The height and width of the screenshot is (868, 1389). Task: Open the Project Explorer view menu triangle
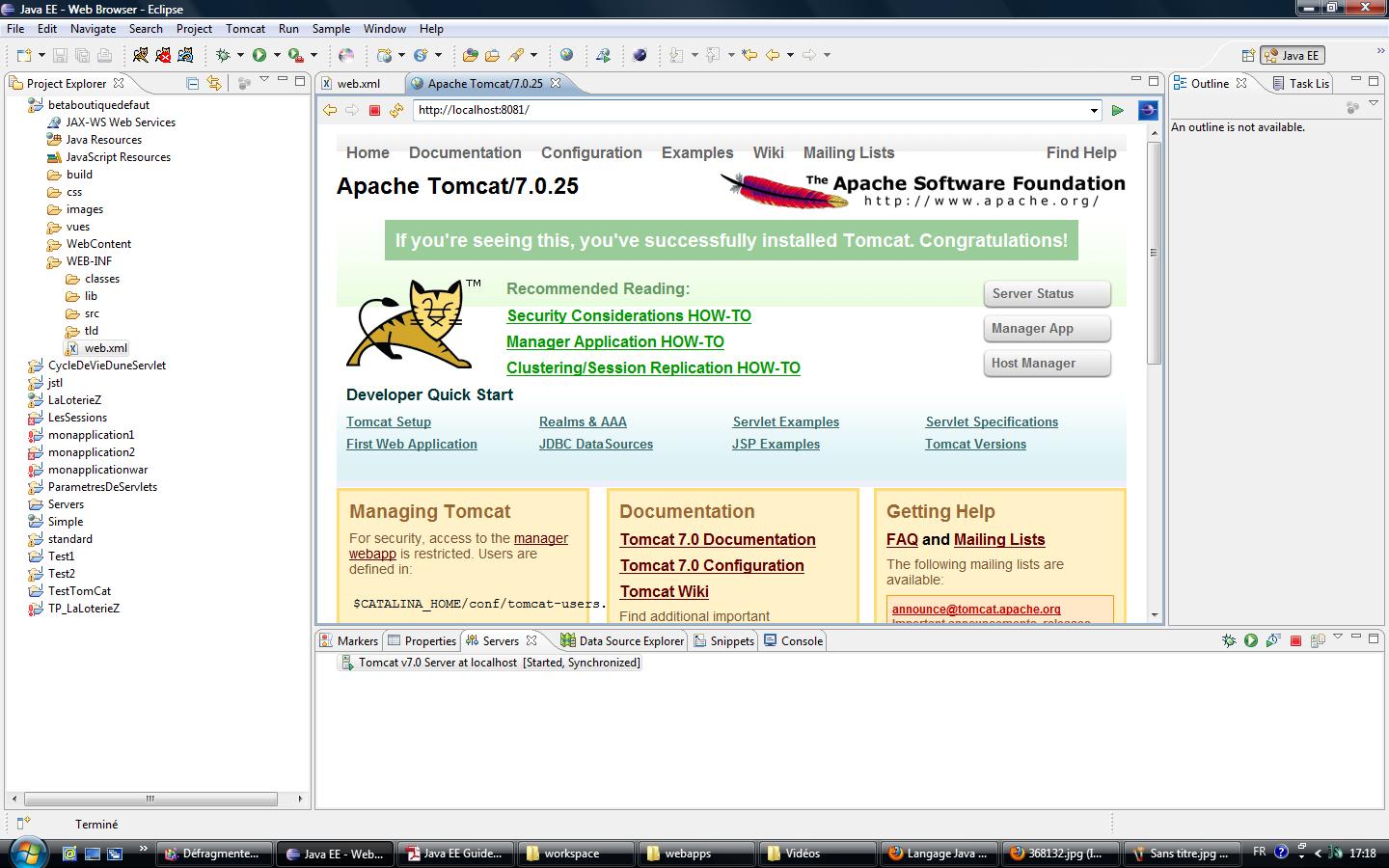coord(264,80)
